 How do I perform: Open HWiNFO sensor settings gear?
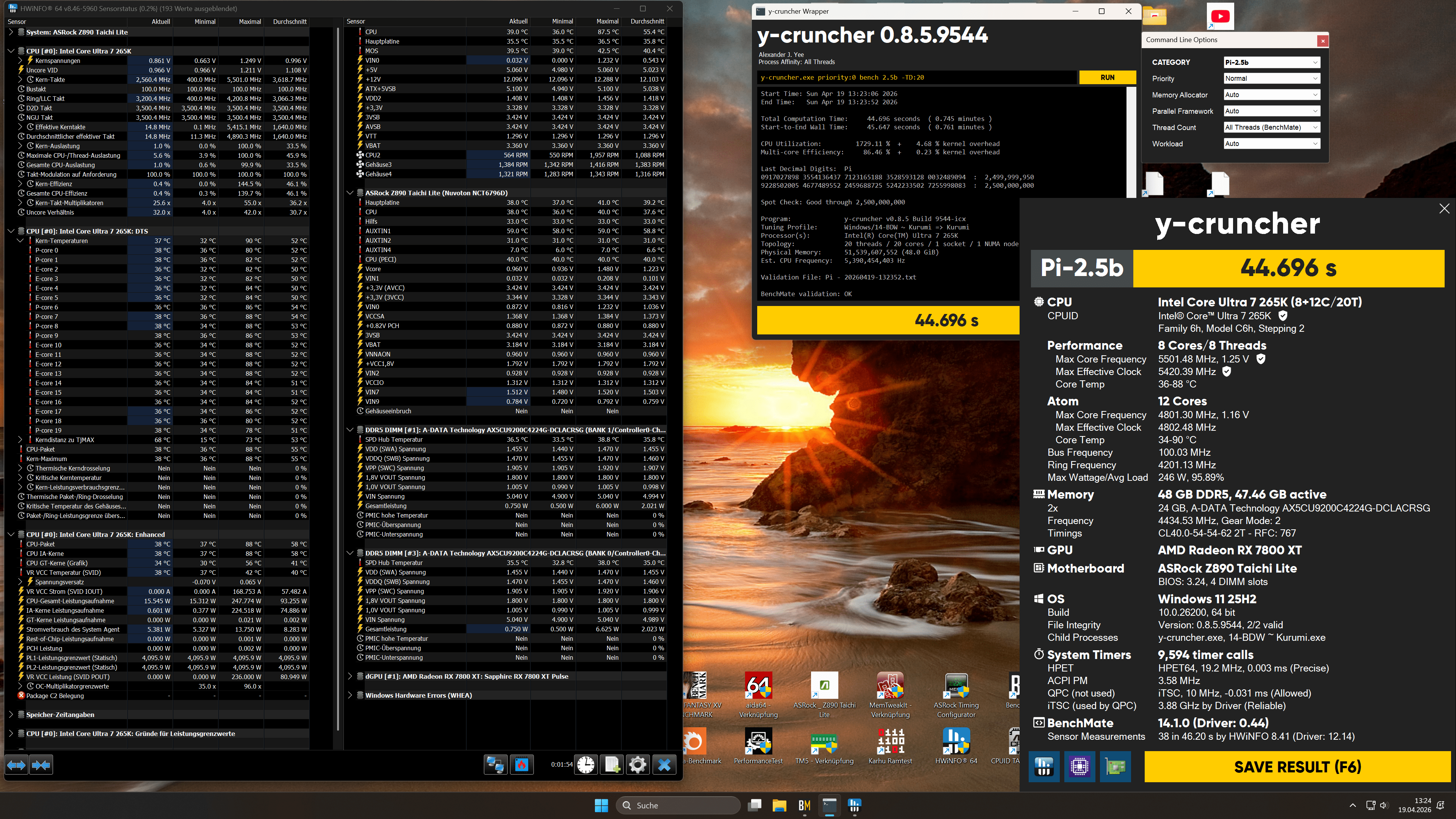click(637, 765)
